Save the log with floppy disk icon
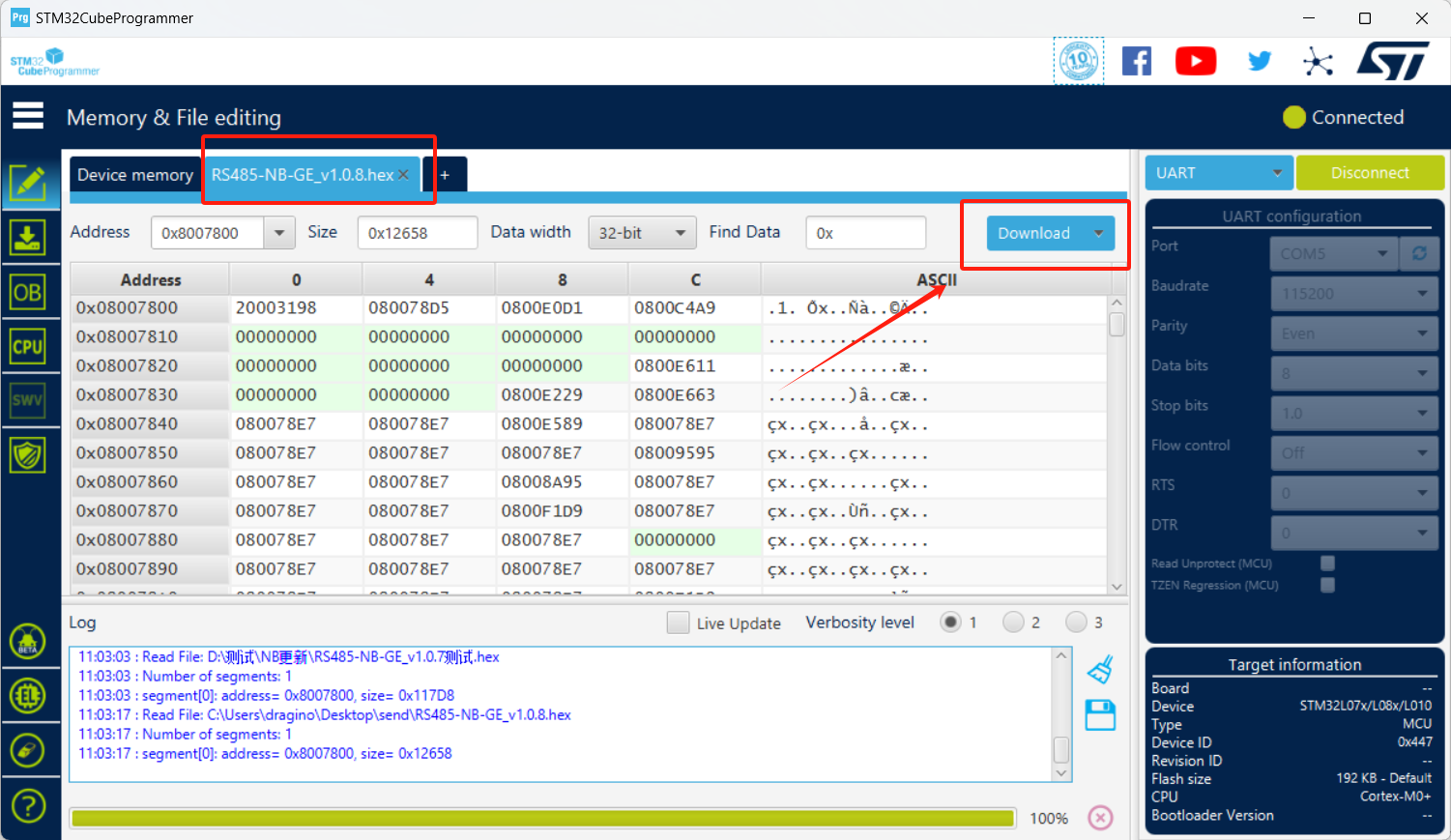The image size is (1451, 840). (x=1100, y=715)
